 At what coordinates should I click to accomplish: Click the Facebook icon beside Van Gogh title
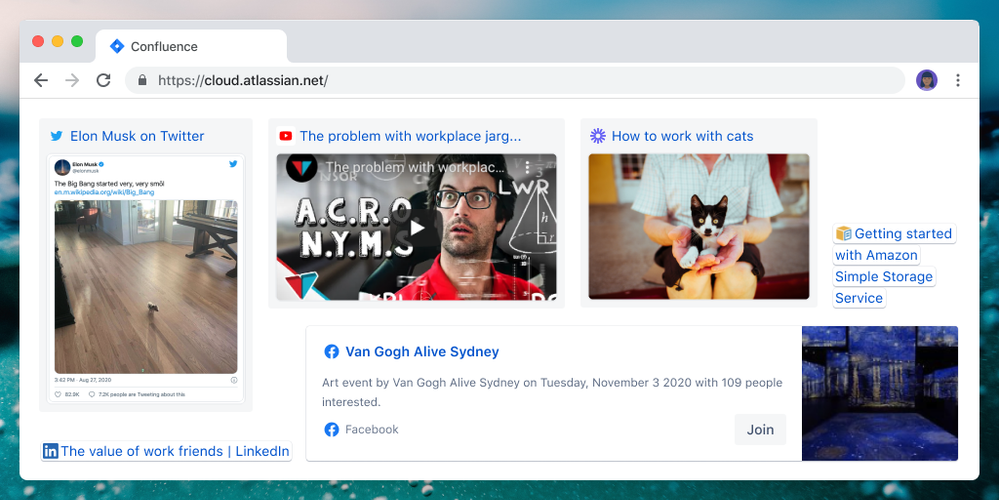click(331, 352)
